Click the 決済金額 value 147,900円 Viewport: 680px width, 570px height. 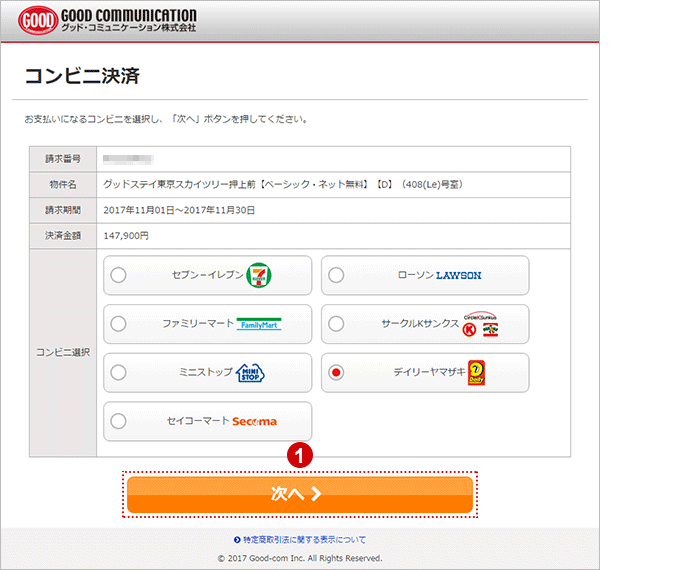click(126, 236)
